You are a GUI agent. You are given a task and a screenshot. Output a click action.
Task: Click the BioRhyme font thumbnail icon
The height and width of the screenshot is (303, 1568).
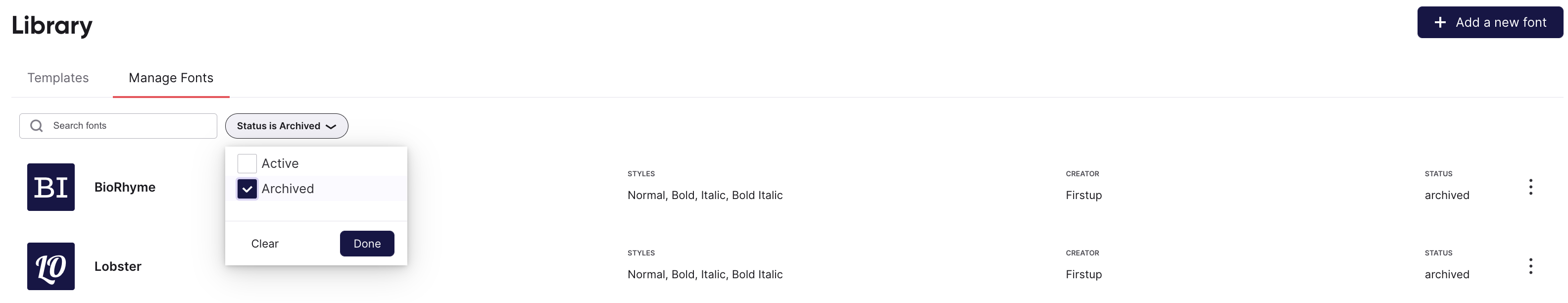(51, 188)
